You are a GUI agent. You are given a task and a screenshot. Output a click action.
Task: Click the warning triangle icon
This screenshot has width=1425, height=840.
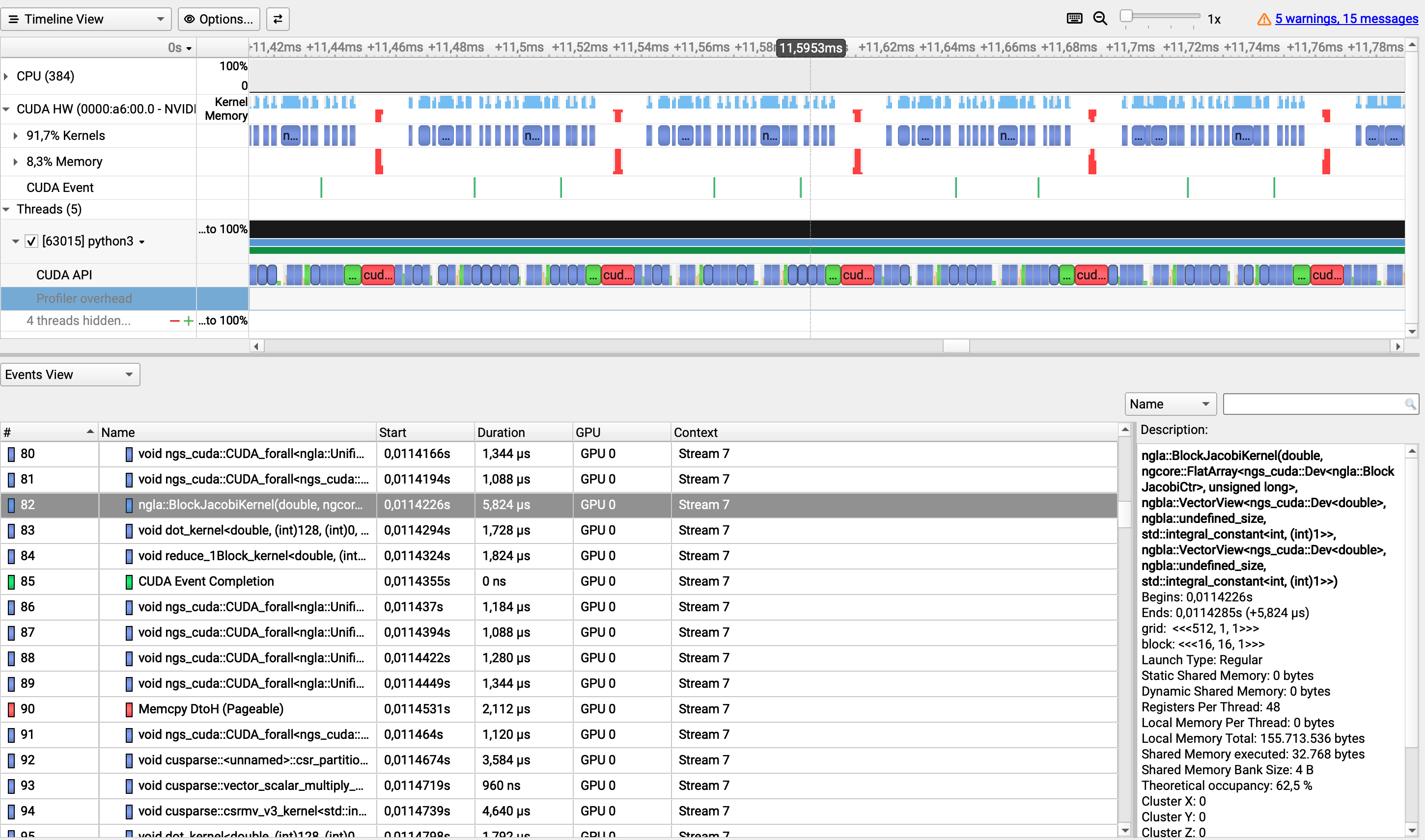point(1263,19)
